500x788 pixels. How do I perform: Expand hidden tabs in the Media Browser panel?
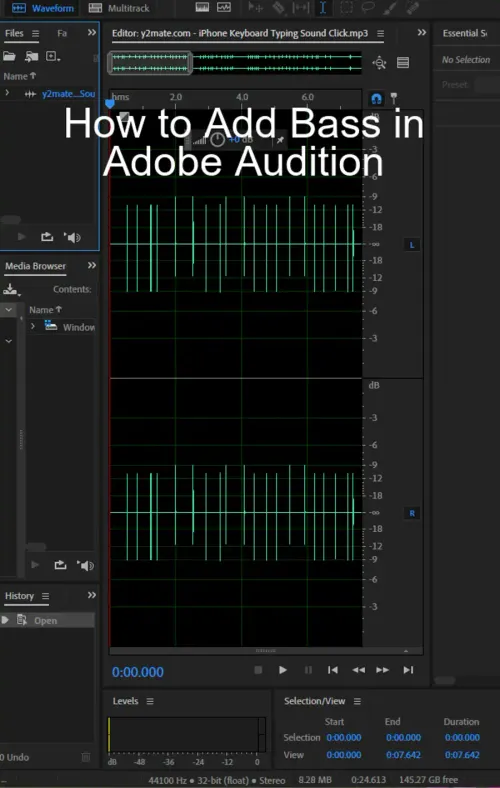coord(91,265)
